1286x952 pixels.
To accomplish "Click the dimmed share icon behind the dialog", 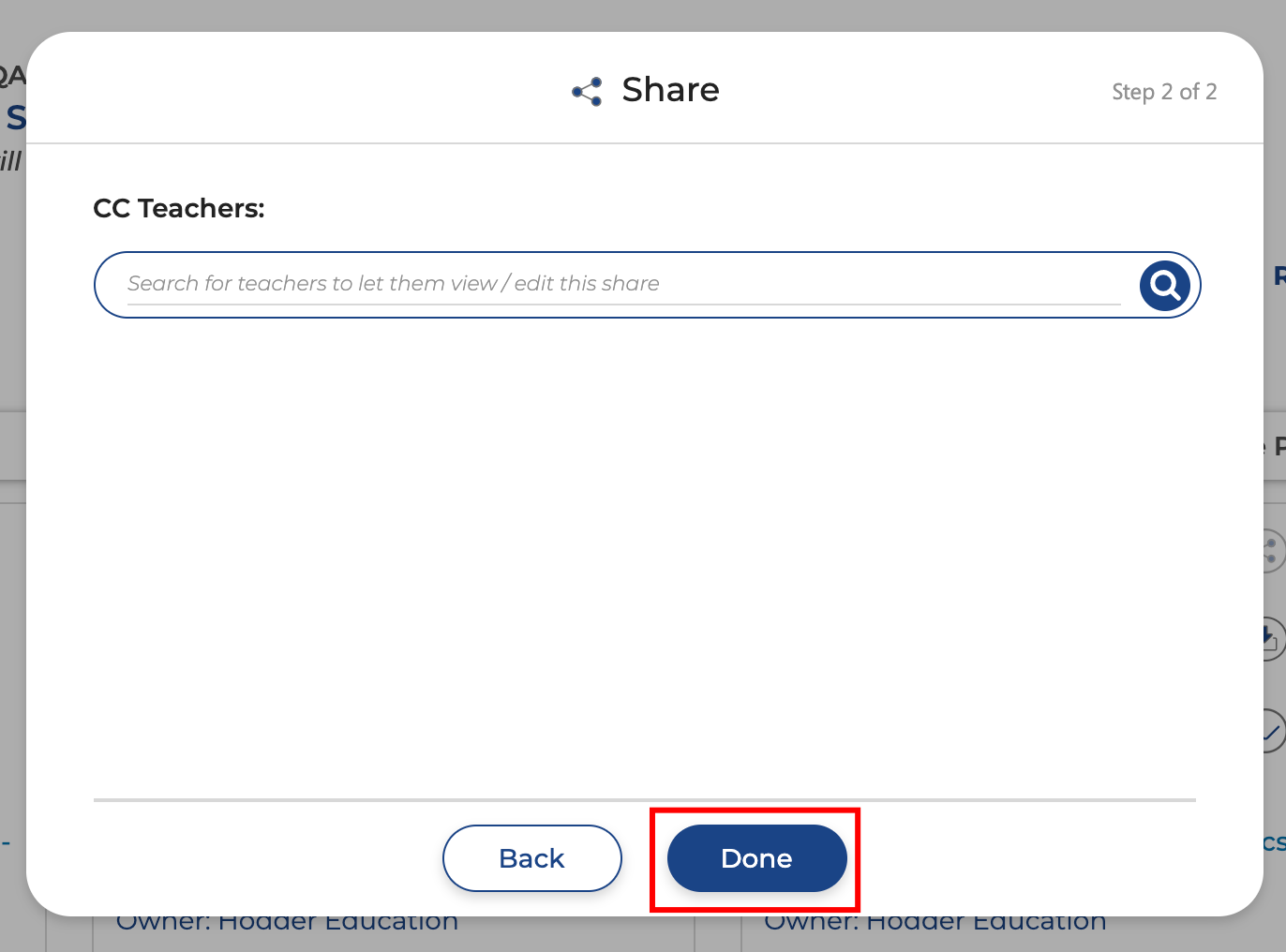I will pos(1273,551).
